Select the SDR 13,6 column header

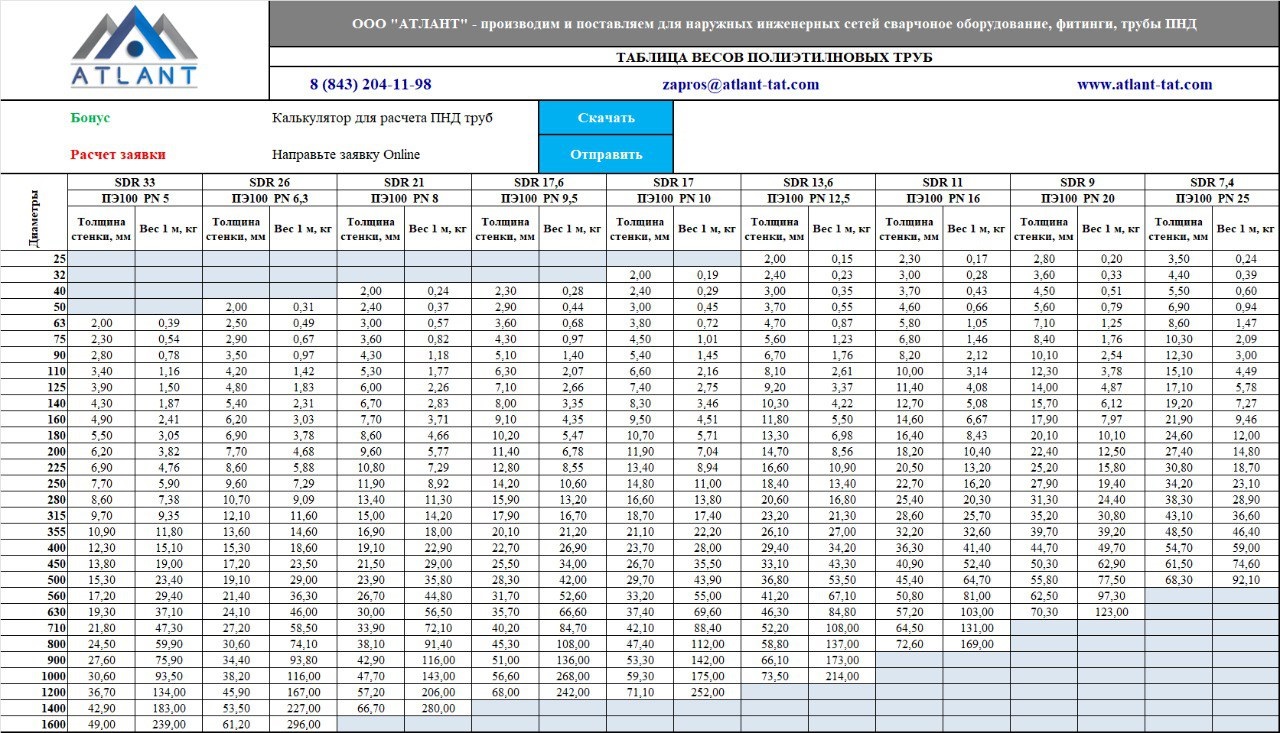tap(808, 182)
